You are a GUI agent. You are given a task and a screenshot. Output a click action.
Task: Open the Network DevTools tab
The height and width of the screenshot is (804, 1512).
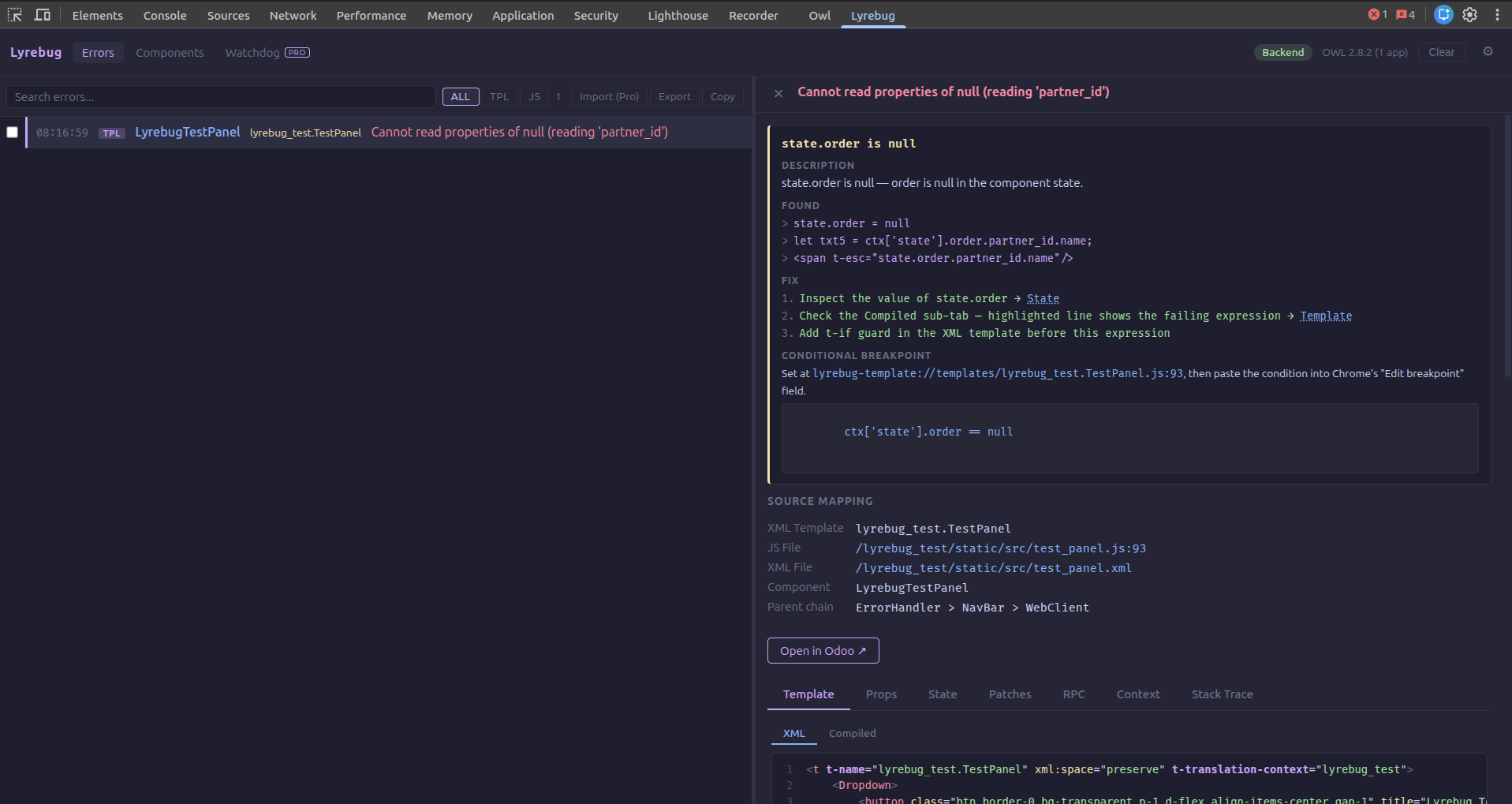293,16
